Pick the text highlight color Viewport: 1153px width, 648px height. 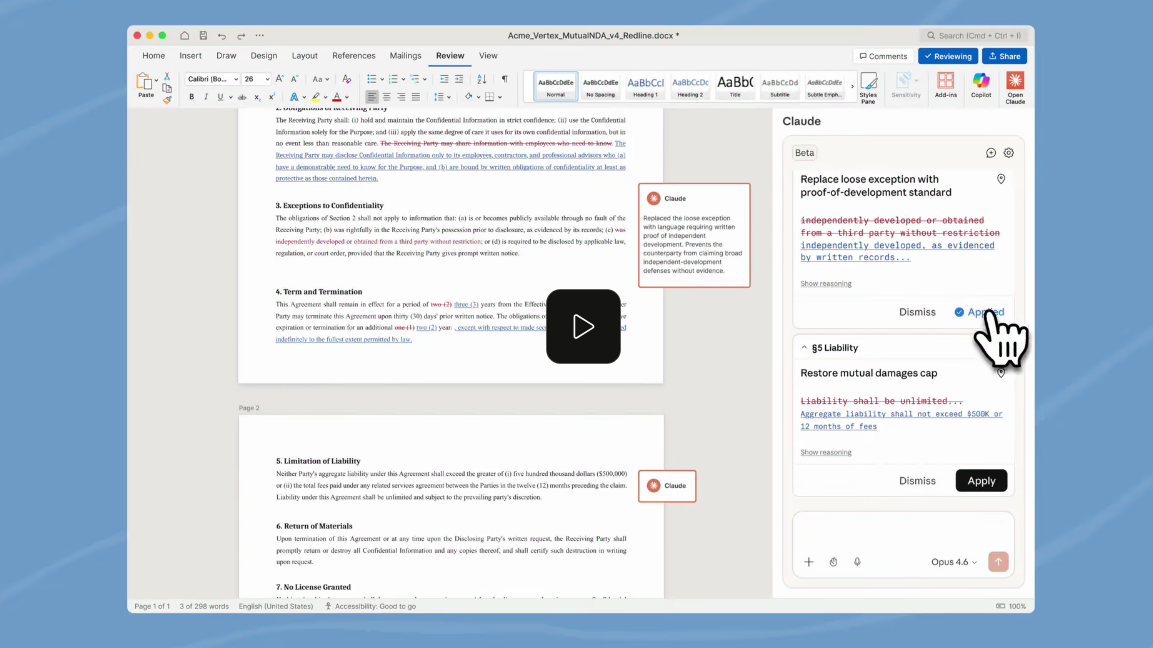[x=315, y=97]
